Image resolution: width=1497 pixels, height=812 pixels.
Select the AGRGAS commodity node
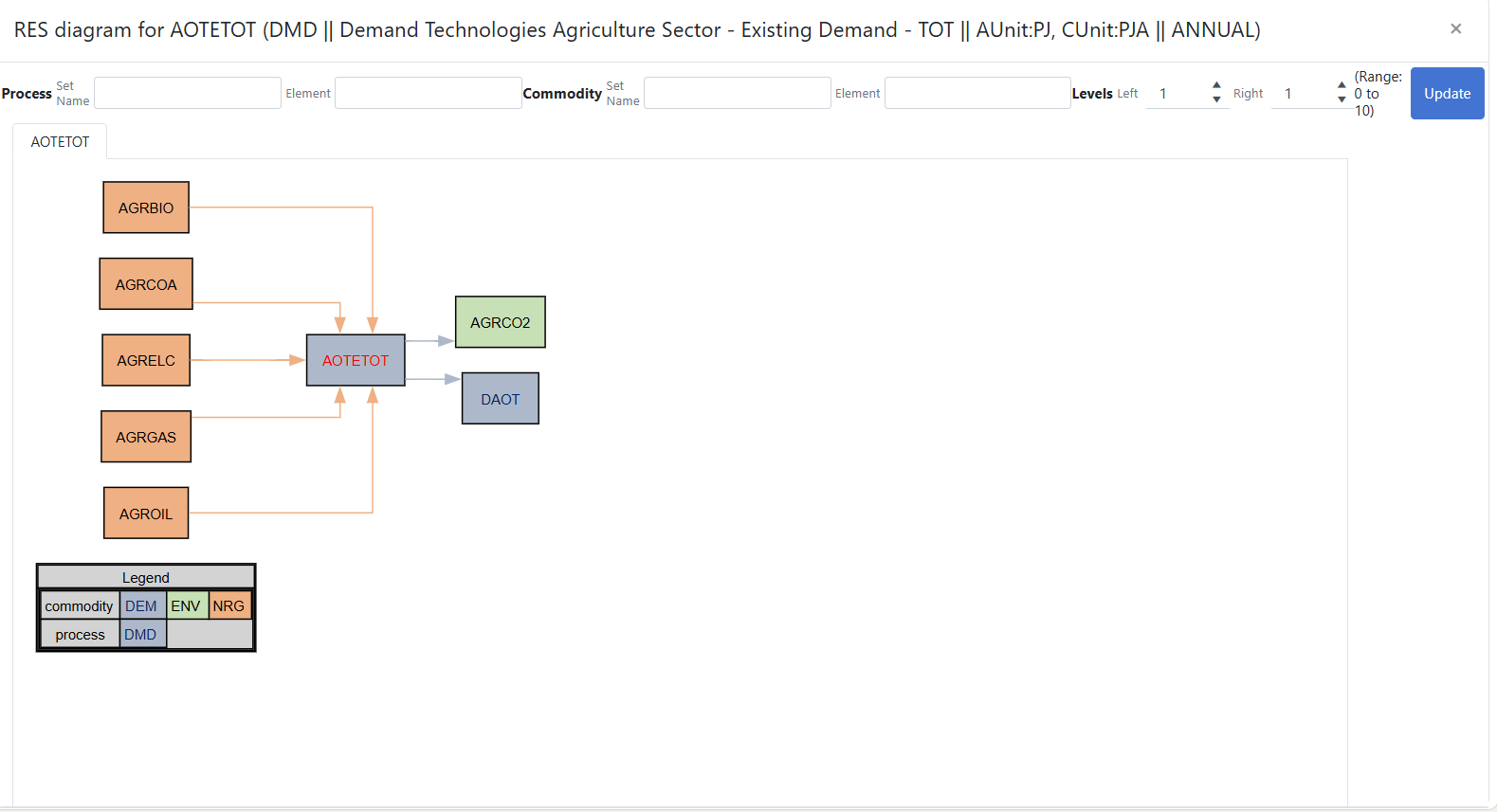coord(146,437)
